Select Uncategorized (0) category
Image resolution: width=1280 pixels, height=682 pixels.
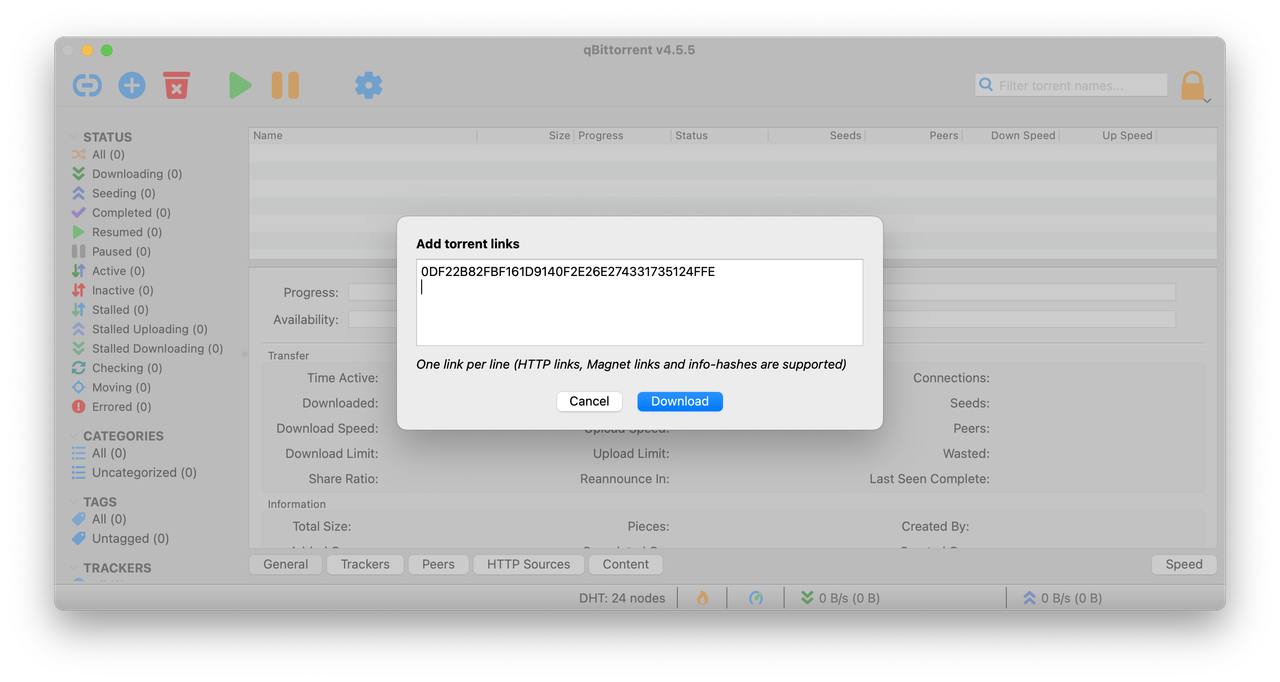point(134,473)
